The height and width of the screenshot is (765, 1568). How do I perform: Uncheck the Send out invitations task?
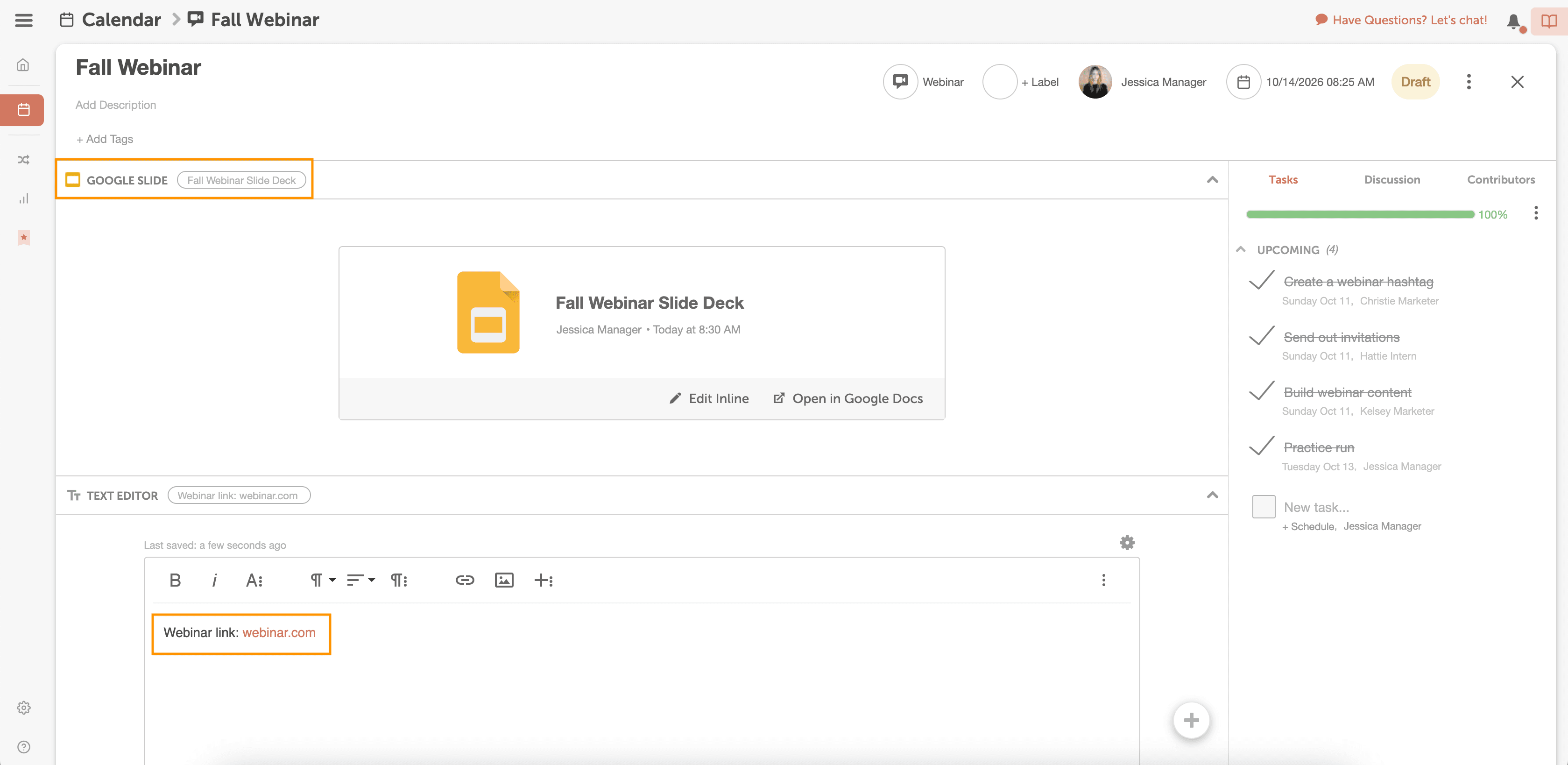[1261, 336]
